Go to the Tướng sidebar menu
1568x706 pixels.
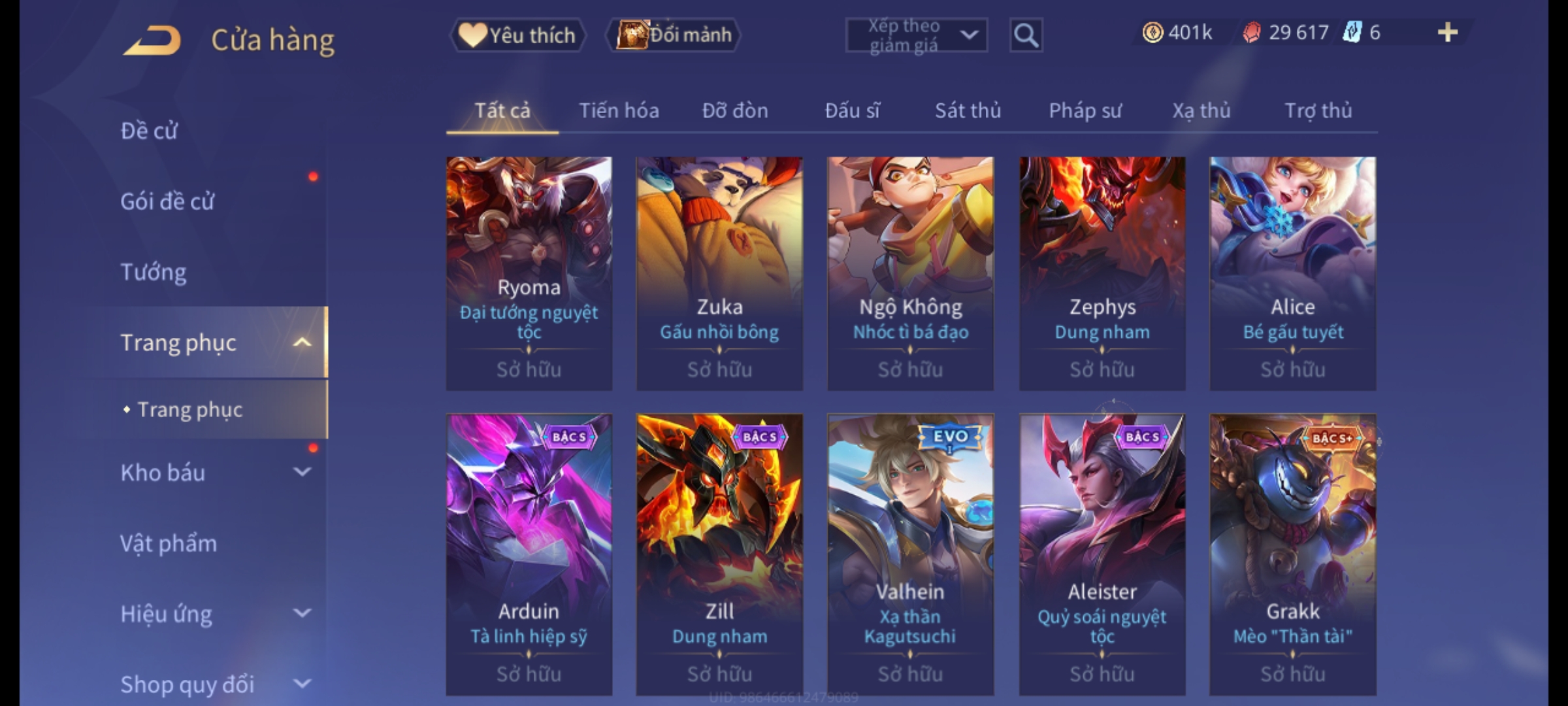[153, 272]
